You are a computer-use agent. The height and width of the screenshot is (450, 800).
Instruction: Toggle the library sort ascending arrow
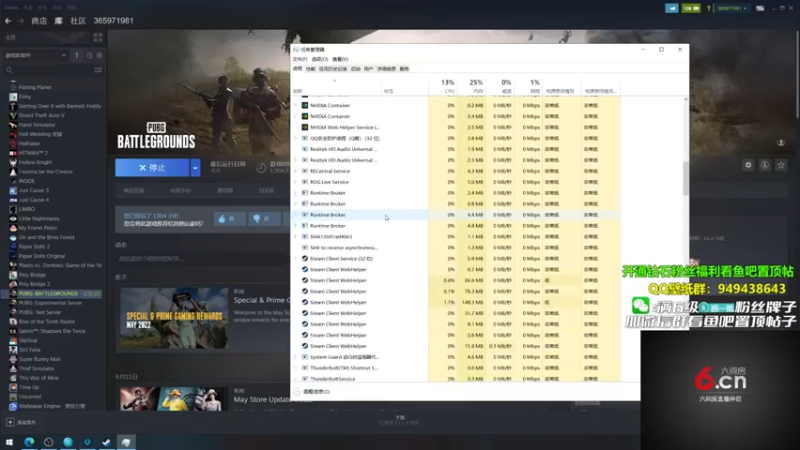(77, 55)
